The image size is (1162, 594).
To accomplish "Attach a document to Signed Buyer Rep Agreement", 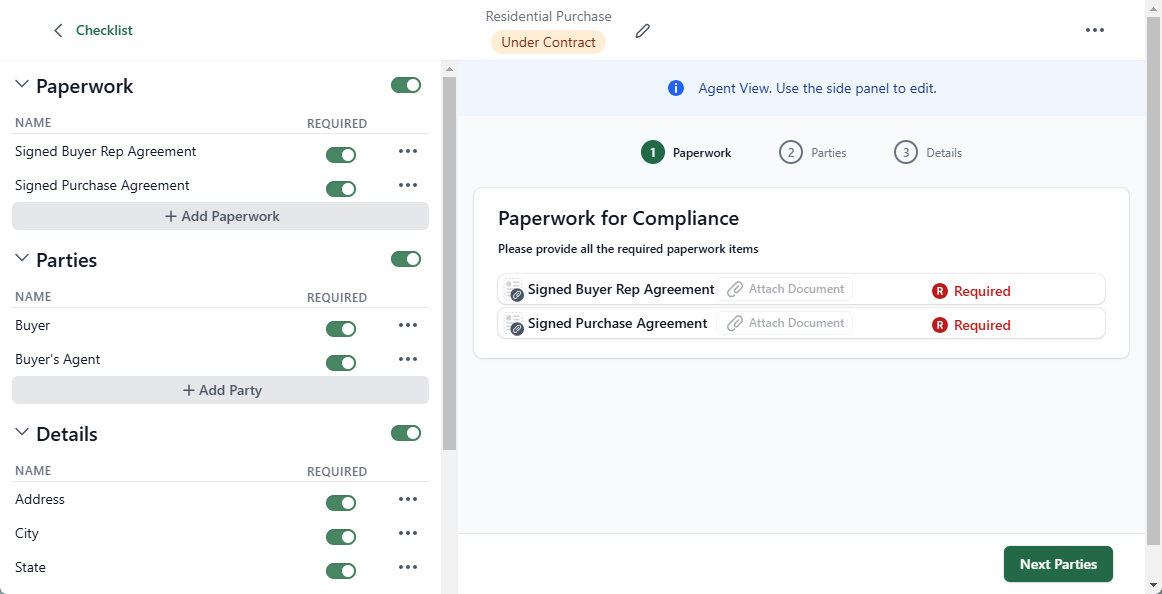I will click(784, 288).
